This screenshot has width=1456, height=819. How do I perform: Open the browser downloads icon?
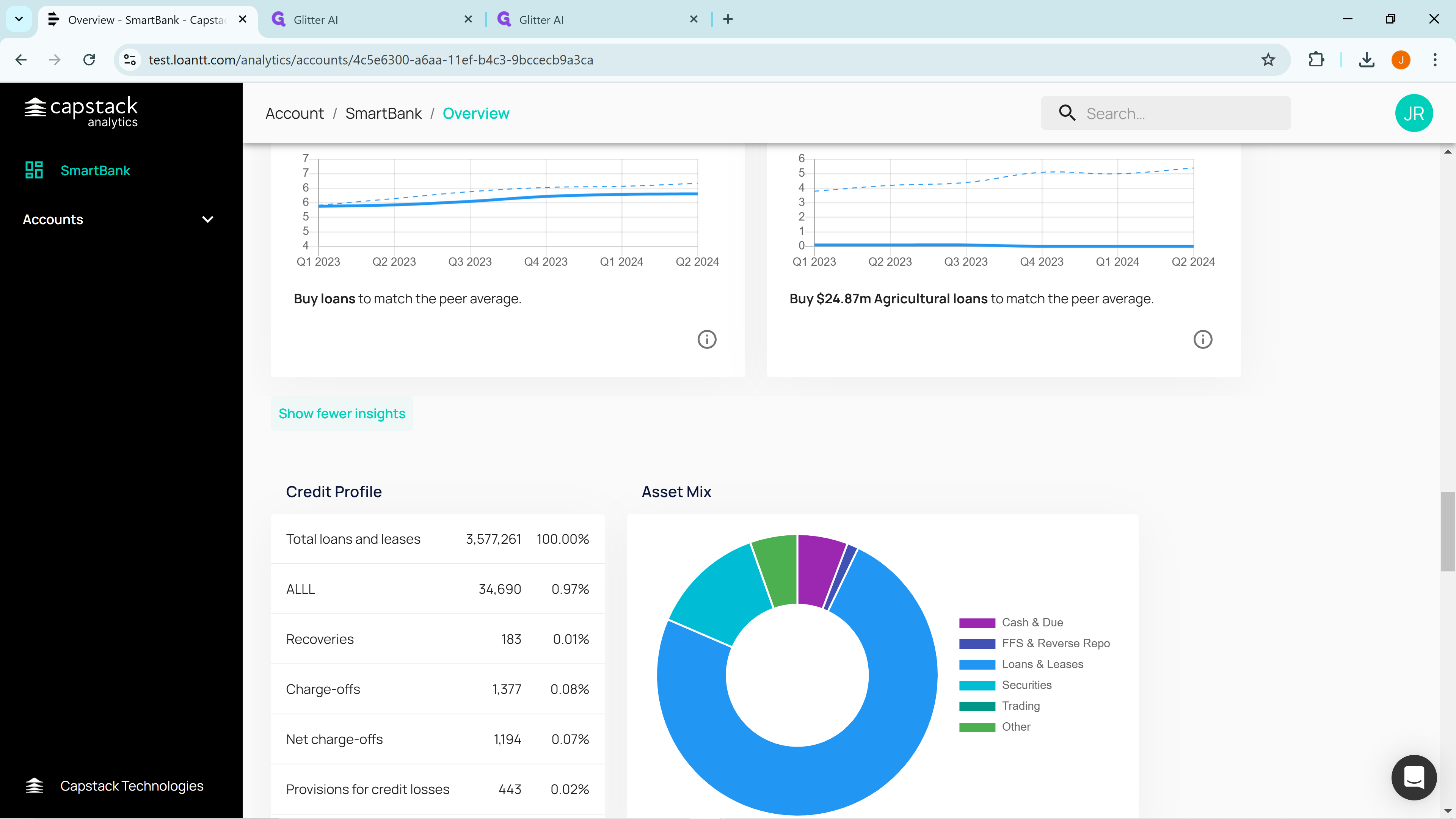[x=1366, y=60]
